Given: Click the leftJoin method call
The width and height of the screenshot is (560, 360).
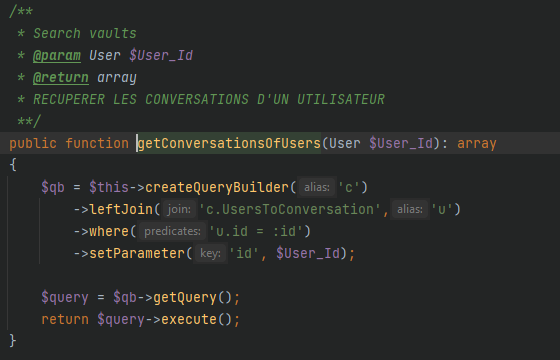Looking at the screenshot, I should click(121, 210).
